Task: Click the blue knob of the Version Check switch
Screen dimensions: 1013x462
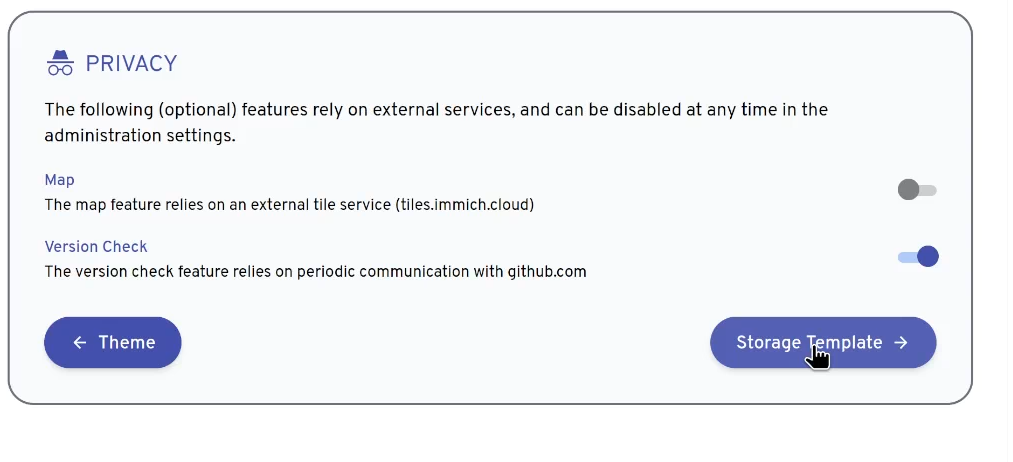Action: 928,257
